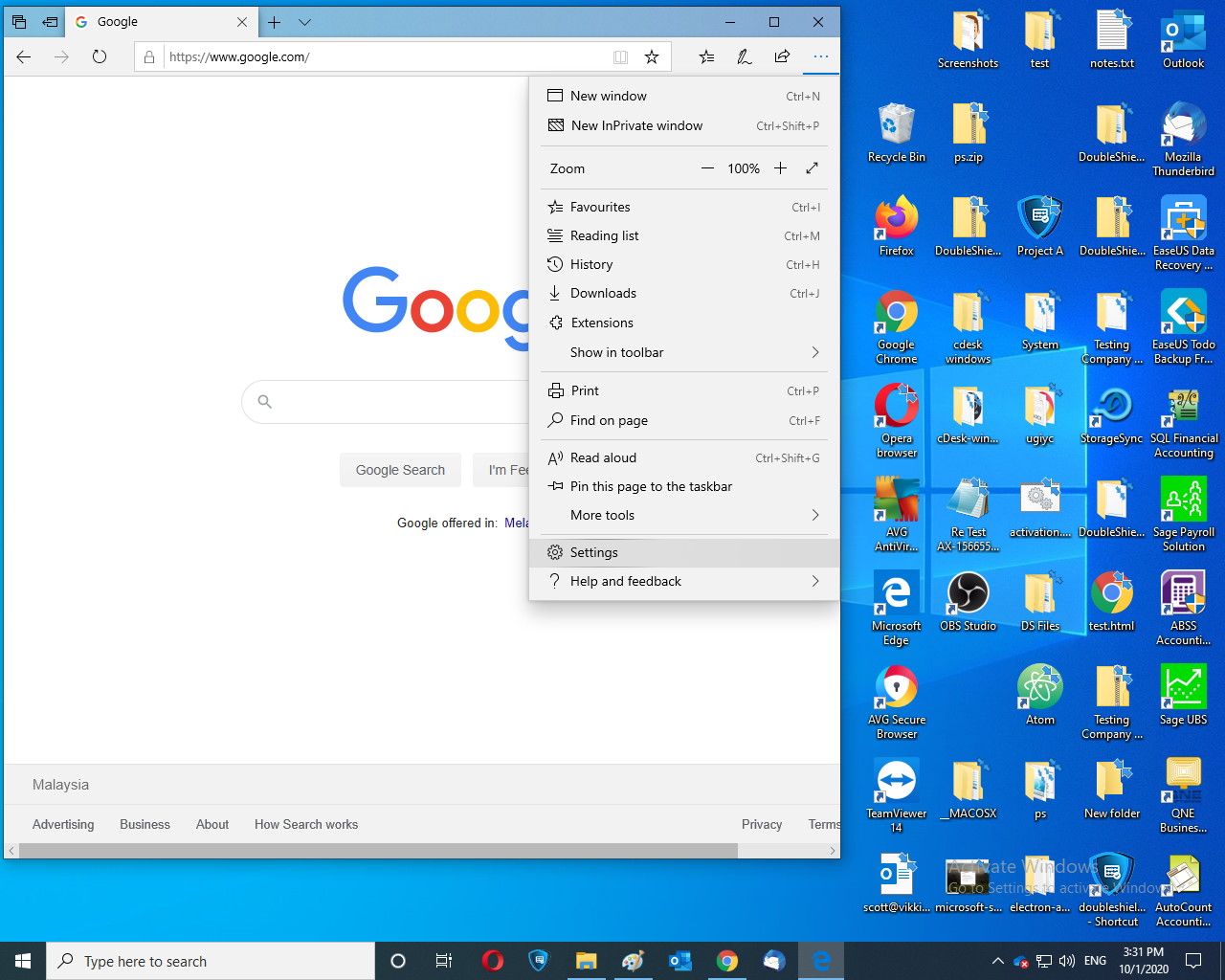Image resolution: width=1225 pixels, height=980 pixels.
Task: Select Sage UBS desktop shortcut
Action: click(1184, 696)
